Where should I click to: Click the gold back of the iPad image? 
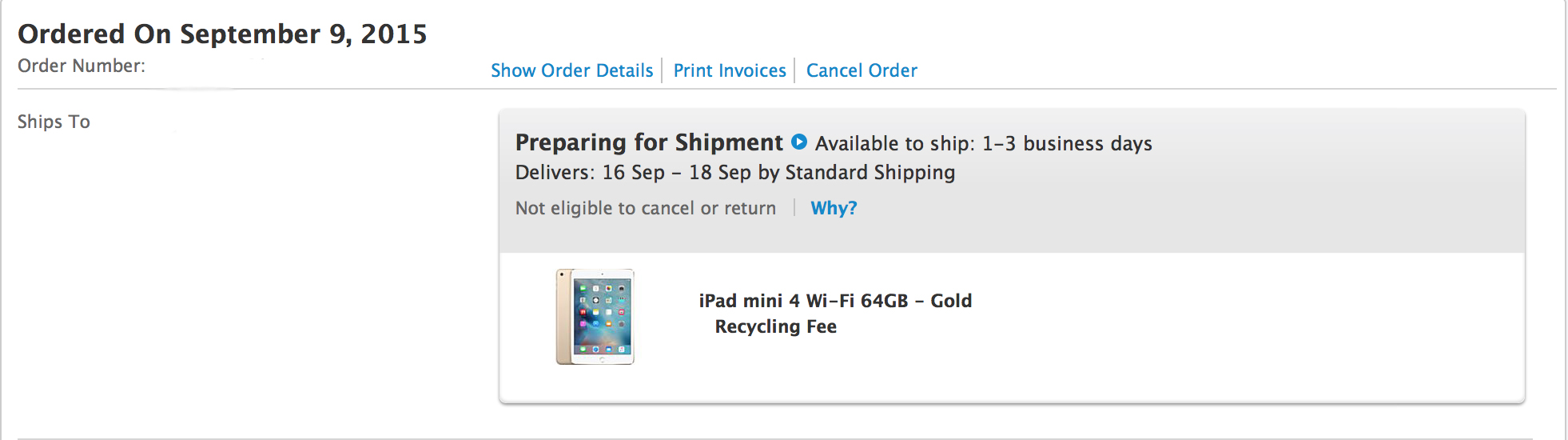pyautogui.click(x=564, y=318)
